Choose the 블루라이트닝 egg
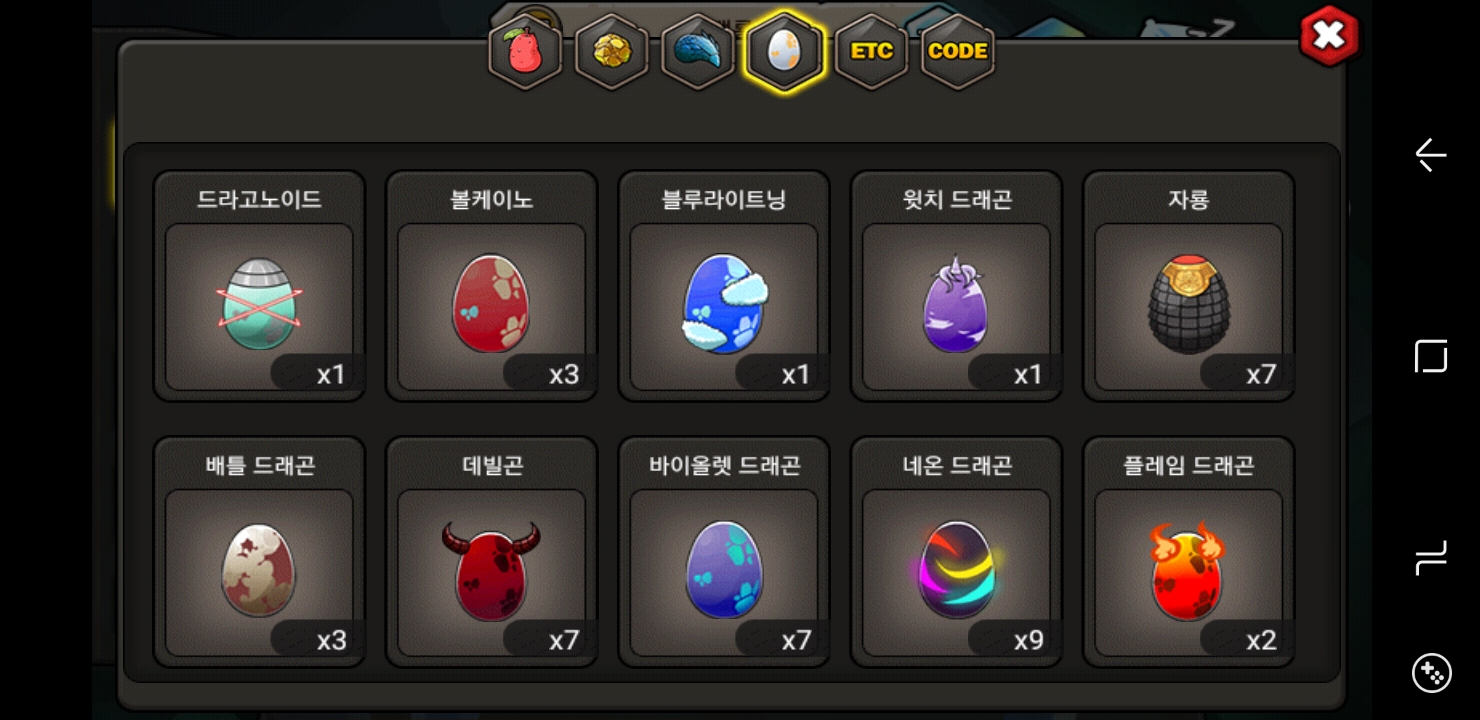 click(x=724, y=287)
